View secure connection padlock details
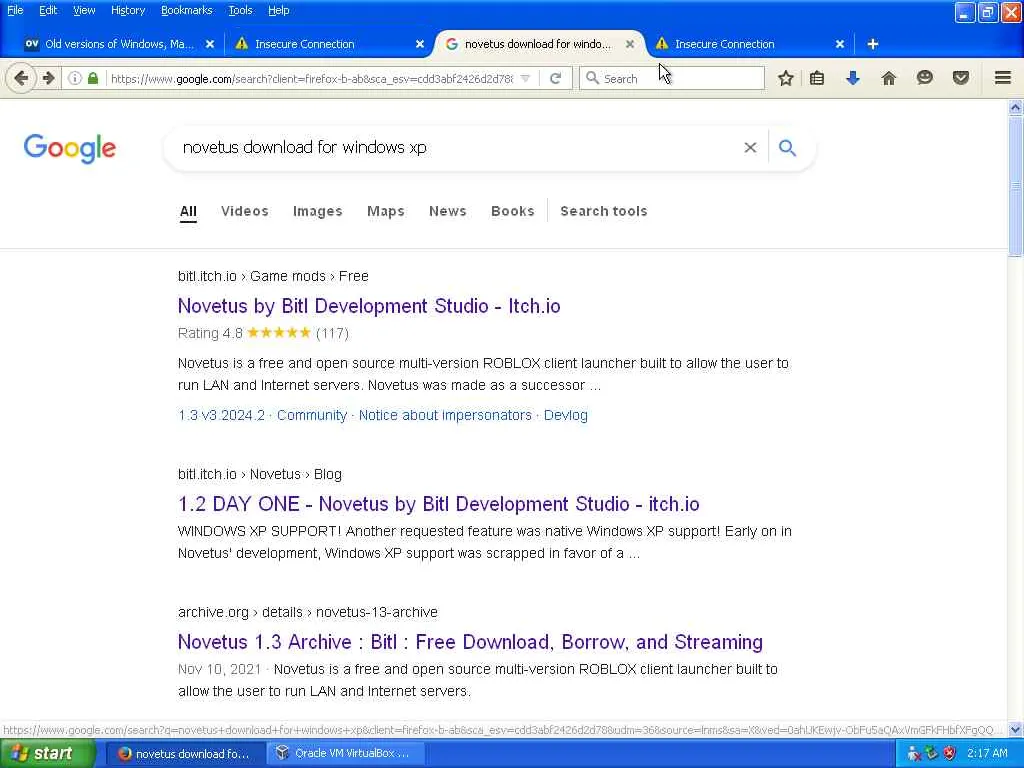The width and height of the screenshot is (1024, 768). (x=93, y=78)
